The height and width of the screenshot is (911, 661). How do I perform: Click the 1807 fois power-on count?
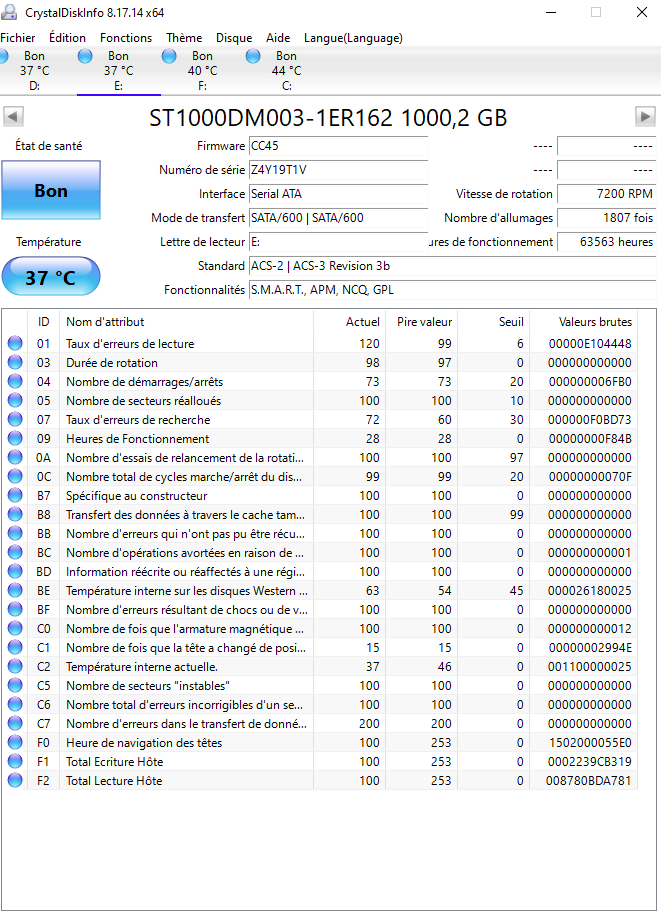pyautogui.click(x=606, y=218)
